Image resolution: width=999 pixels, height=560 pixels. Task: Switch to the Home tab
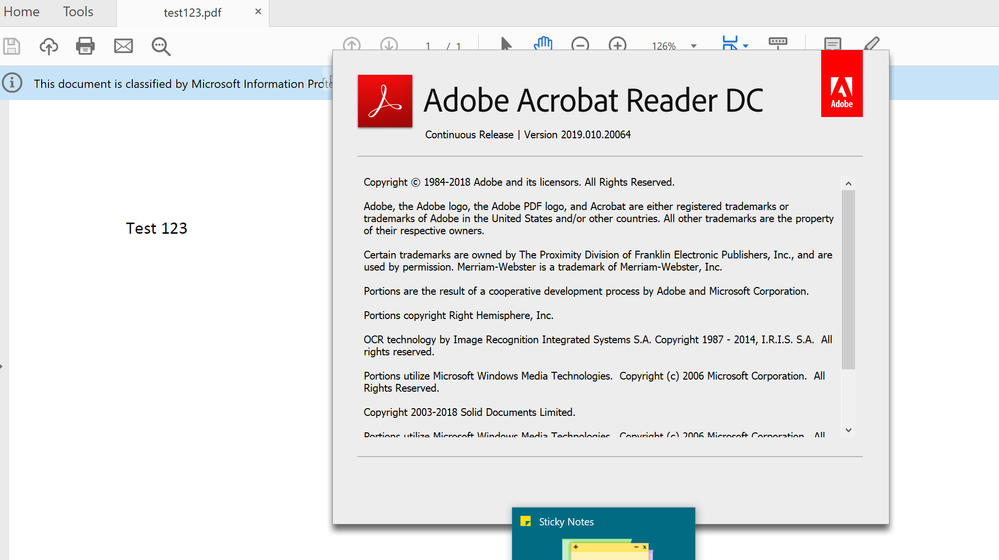click(21, 11)
